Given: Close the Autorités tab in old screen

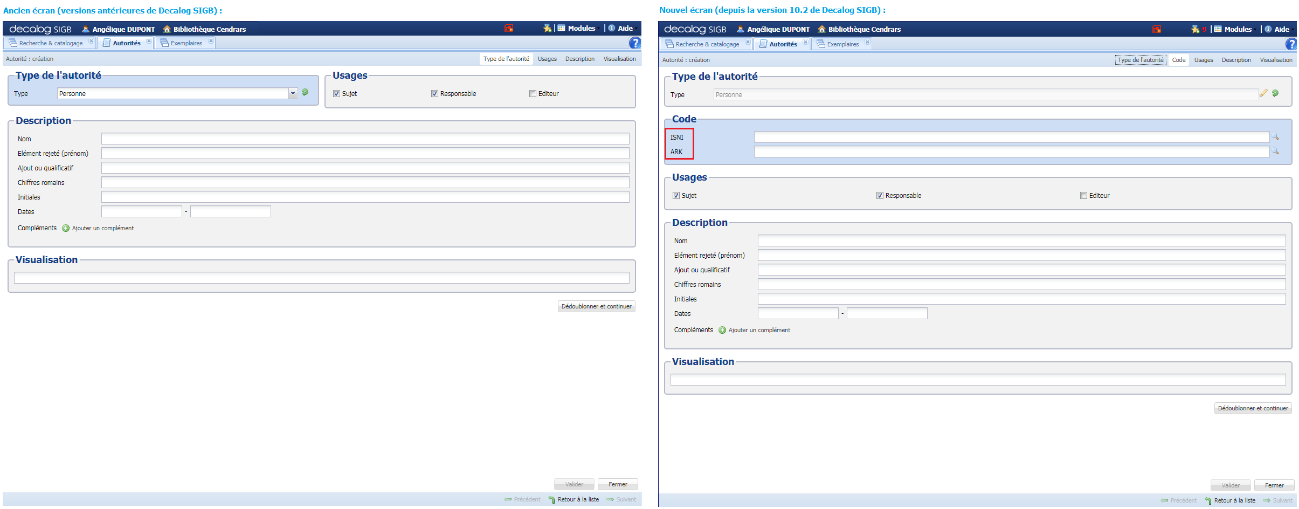Looking at the screenshot, I should [x=149, y=42].
